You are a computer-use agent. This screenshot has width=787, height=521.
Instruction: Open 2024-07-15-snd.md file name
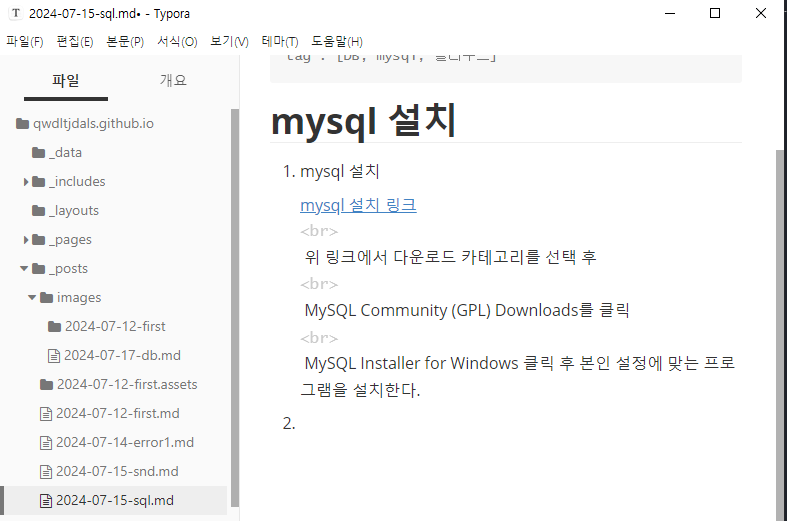point(117,472)
